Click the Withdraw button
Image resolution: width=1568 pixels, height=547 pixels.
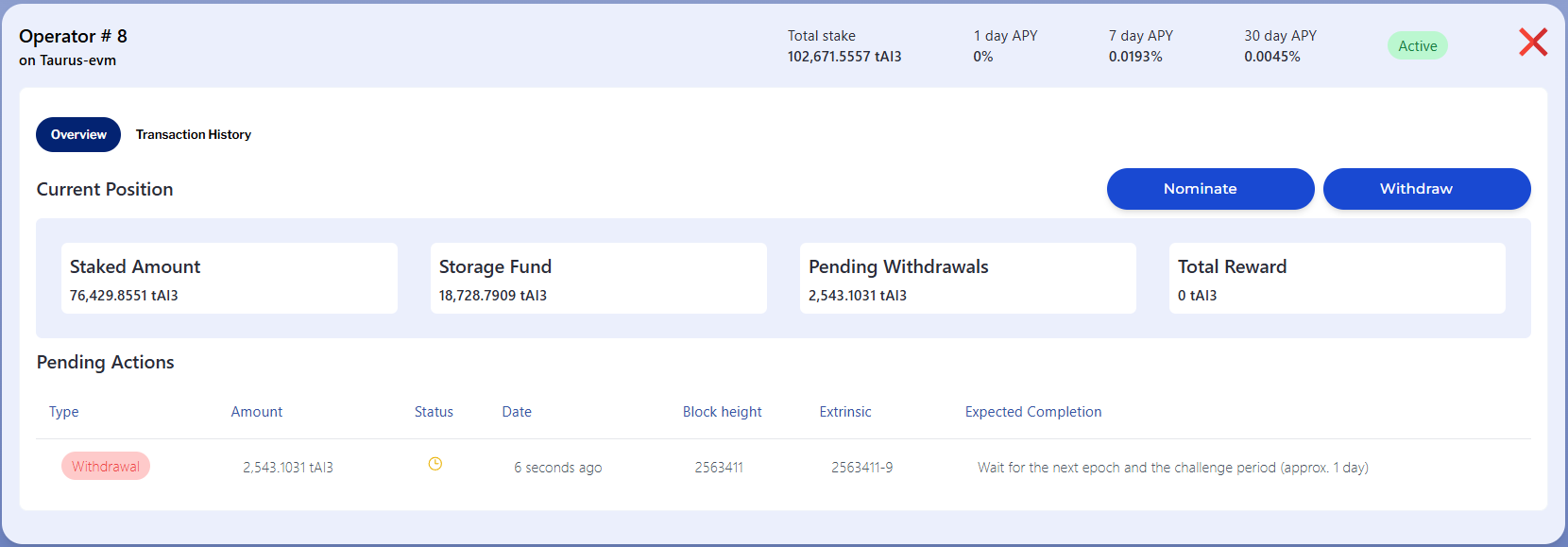[1426, 189]
